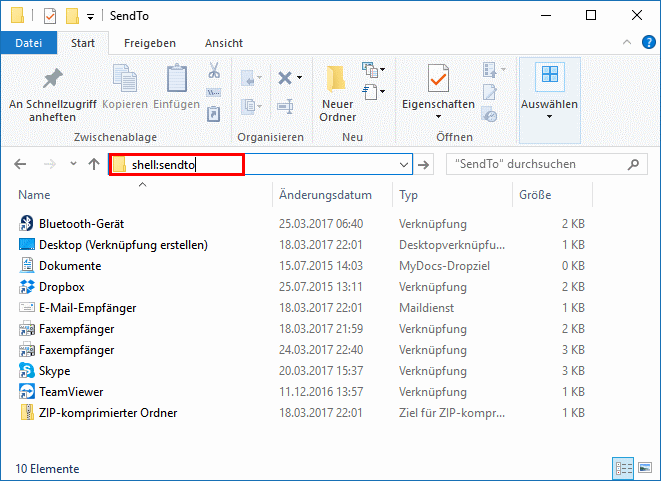The image size is (661, 481).
Task: Open Eigenschaften via the checkmark icon
Action: (438, 78)
